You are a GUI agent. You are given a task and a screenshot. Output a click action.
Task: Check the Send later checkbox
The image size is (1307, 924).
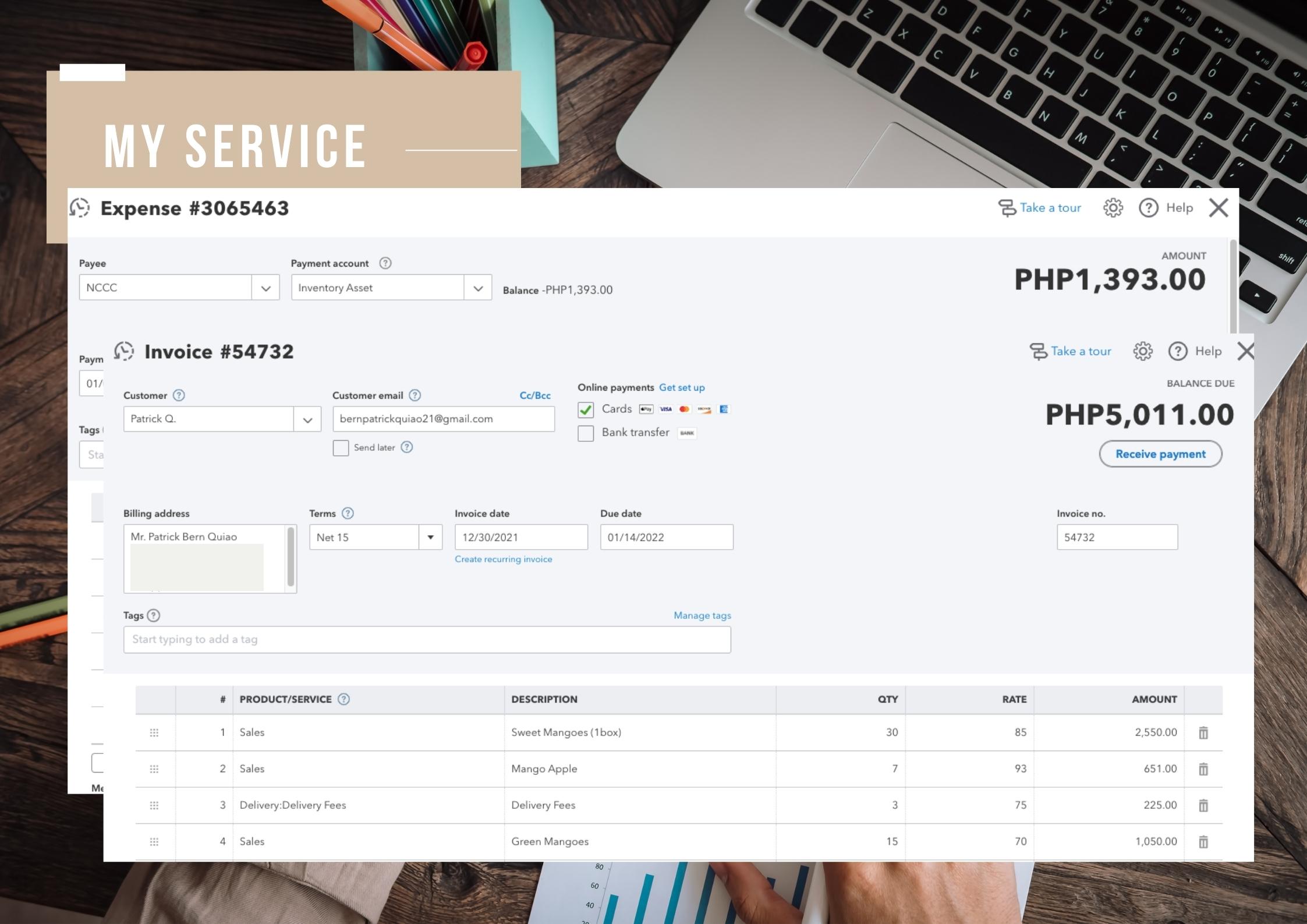[x=341, y=448]
